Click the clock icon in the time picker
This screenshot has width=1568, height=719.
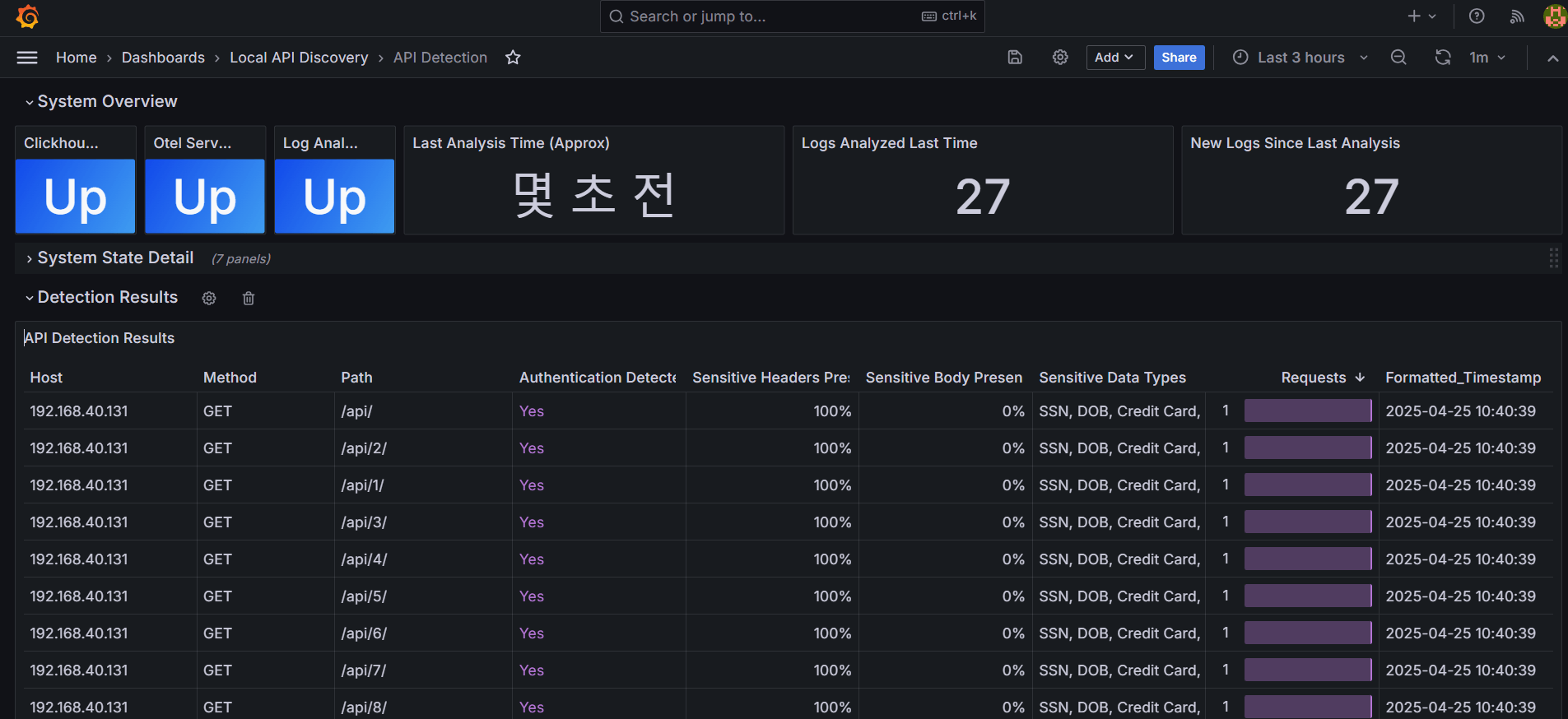click(x=1240, y=58)
